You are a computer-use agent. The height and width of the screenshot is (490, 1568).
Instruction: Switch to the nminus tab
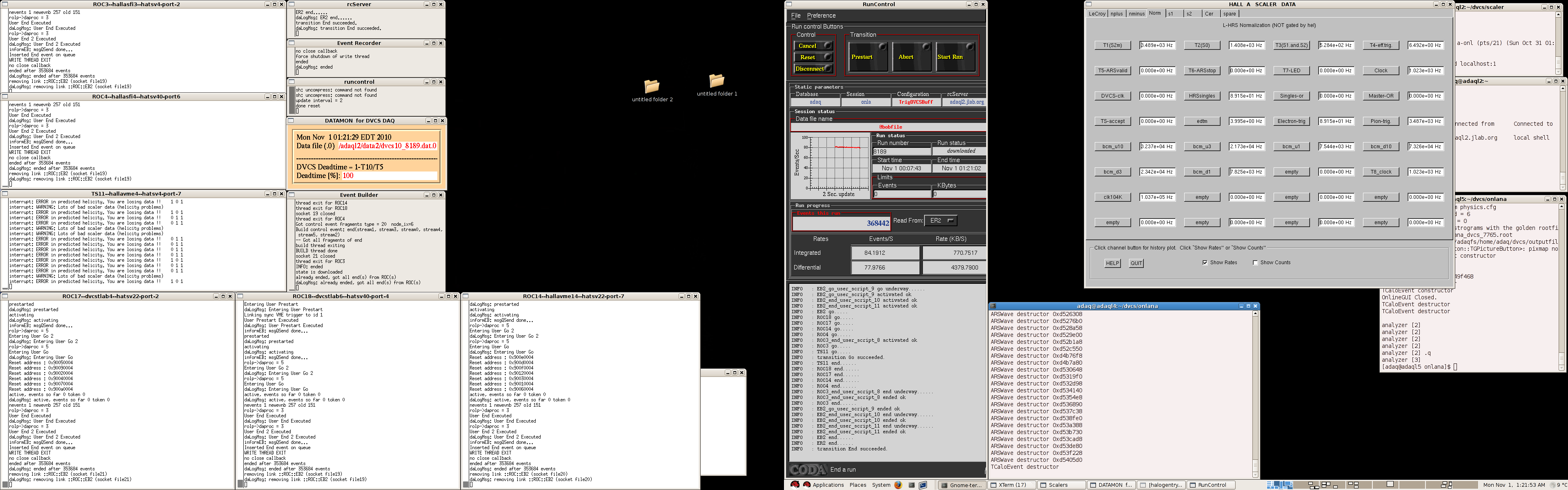[x=1136, y=13]
